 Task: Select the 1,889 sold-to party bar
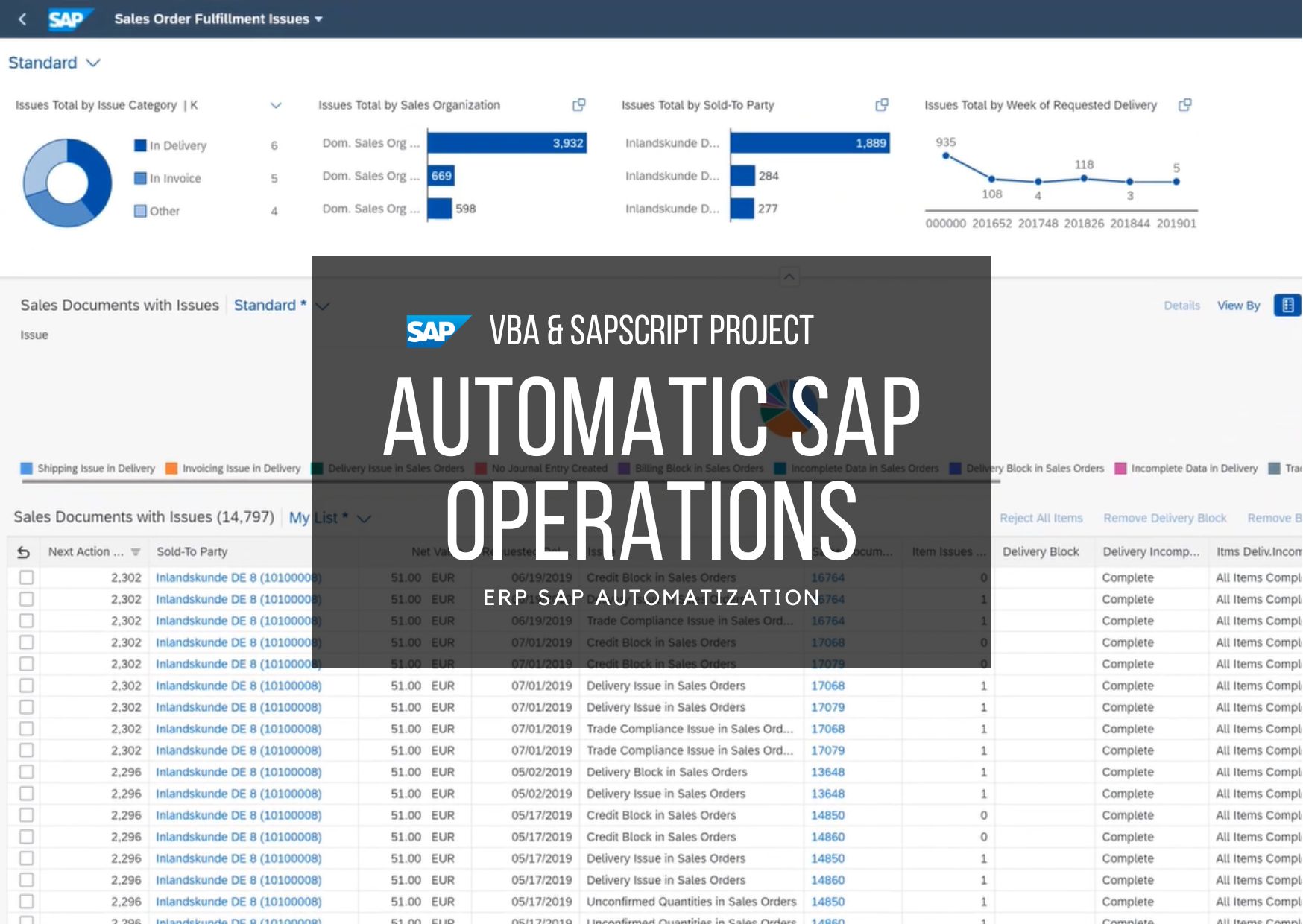coord(810,143)
